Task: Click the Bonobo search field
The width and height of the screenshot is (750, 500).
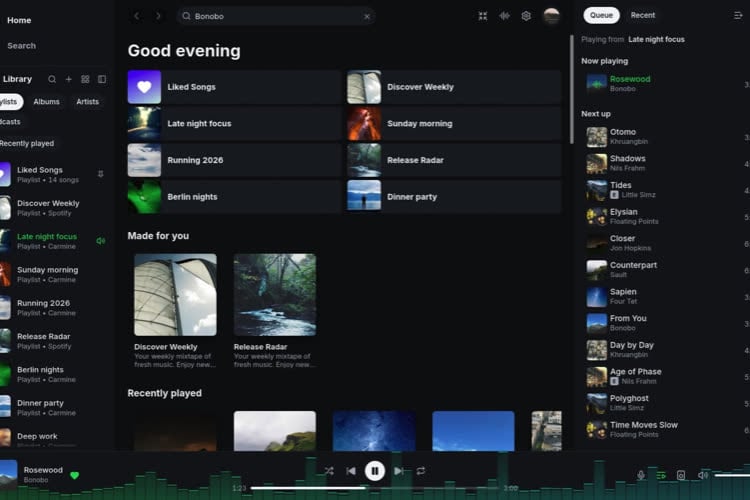Action: [x=276, y=16]
